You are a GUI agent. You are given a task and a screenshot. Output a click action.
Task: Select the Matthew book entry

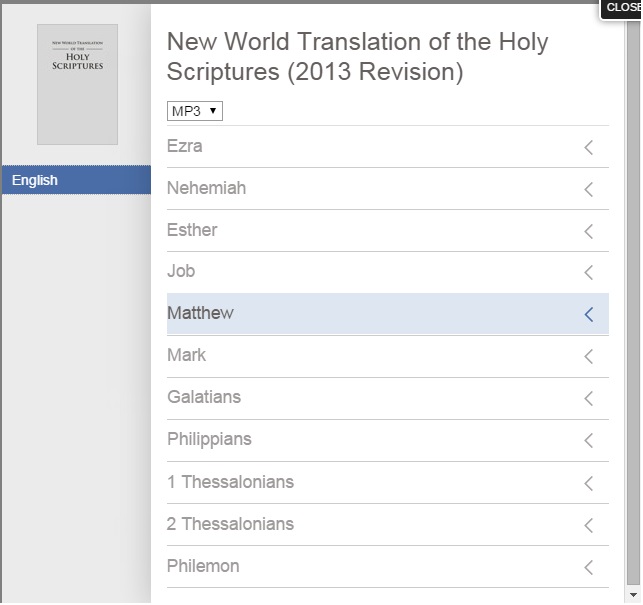(200, 313)
